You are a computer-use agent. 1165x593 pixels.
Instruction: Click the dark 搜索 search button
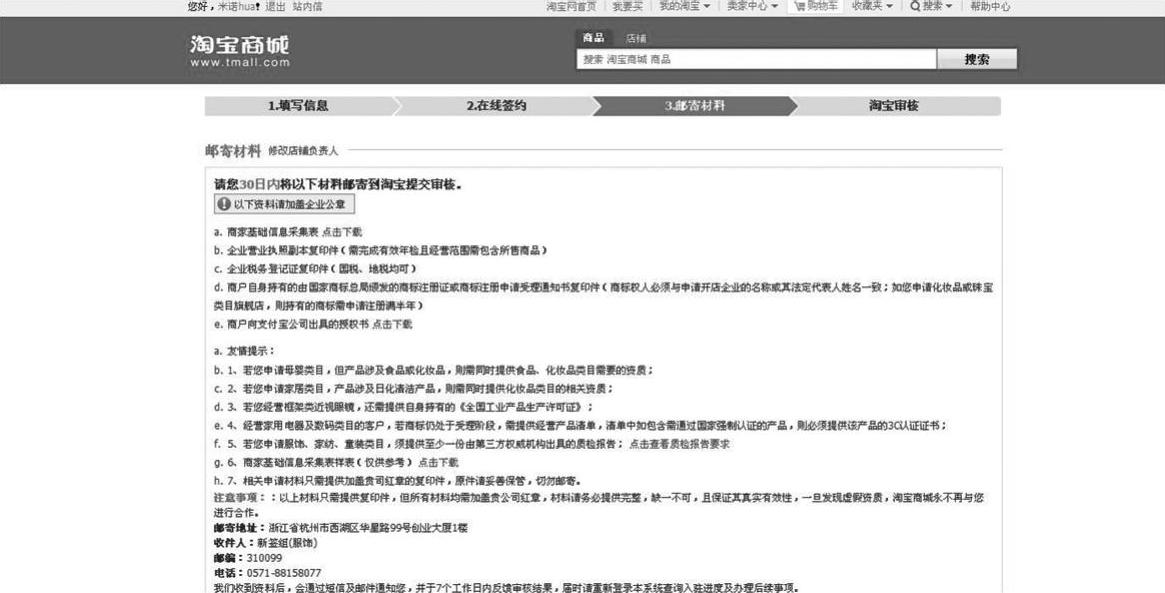pyautogui.click(x=977, y=59)
